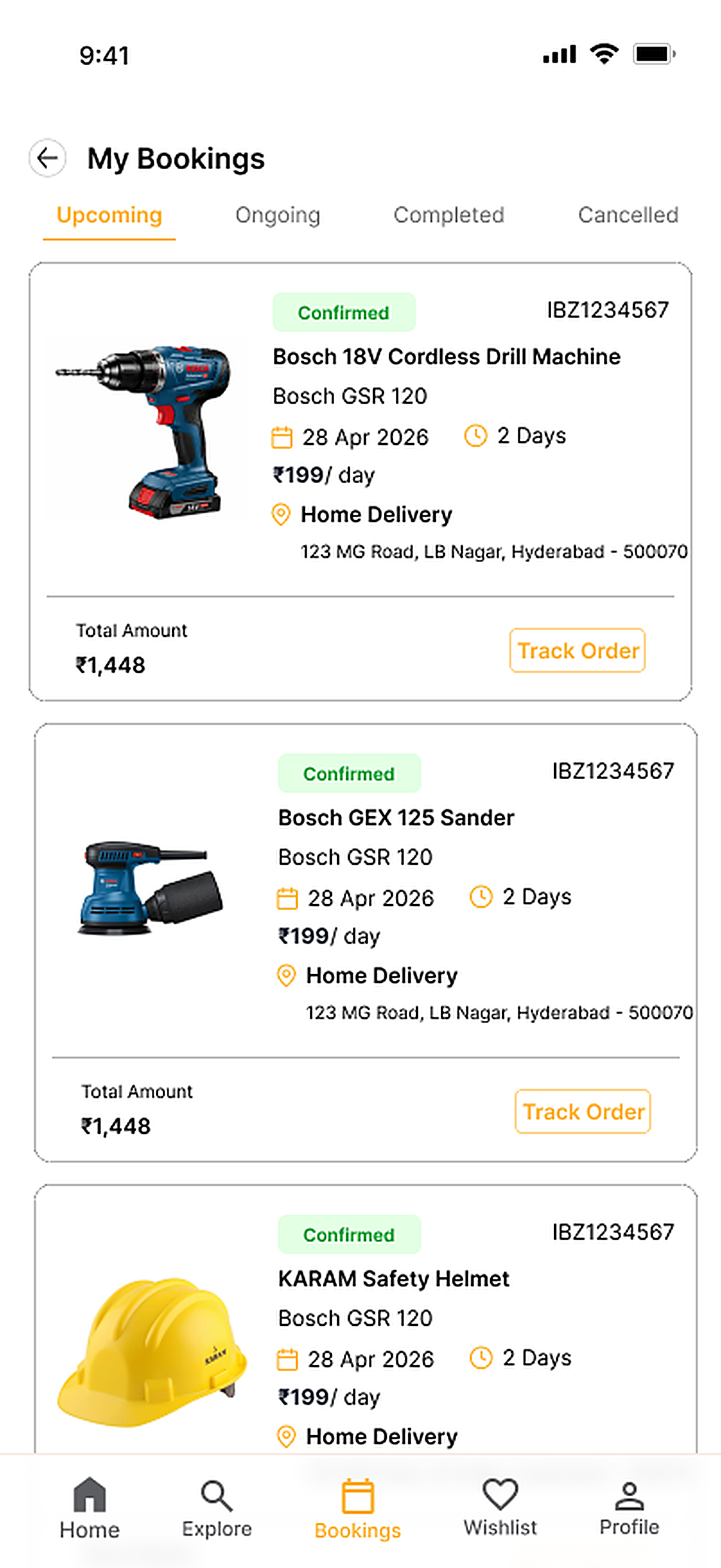Tap the clock icon on helmet booking
This screenshot has width=721, height=1568.
click(x=481, y=1357)
